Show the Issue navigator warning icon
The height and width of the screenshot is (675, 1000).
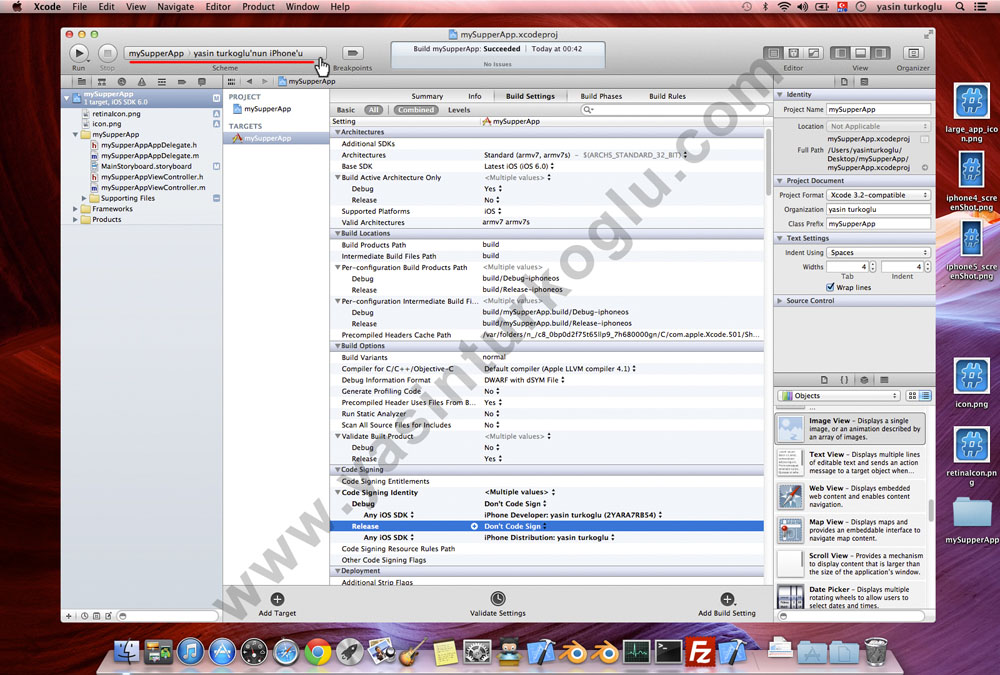click(142, 82)
